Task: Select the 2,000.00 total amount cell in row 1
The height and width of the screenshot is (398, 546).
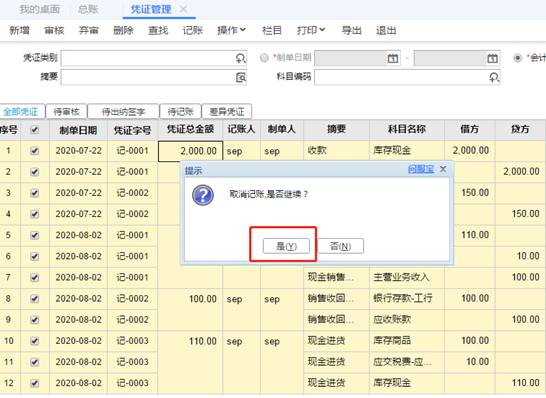Action: [x=190, y=151]
